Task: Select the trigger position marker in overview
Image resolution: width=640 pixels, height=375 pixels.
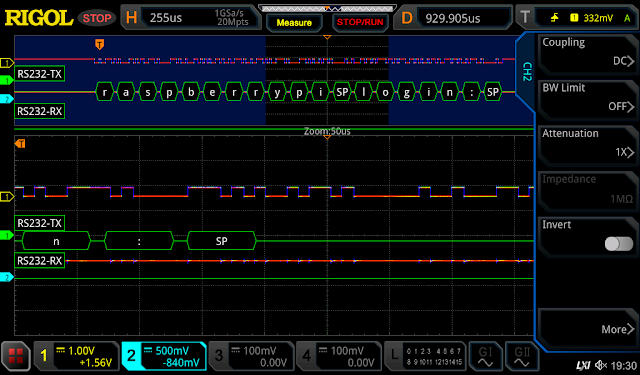Action: click(99, 44)
